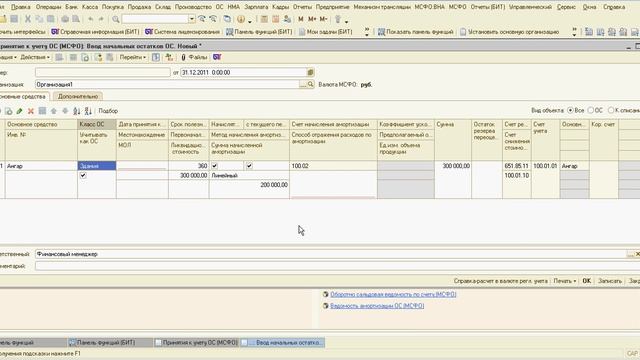Open the help icon dropdown arrow
The height and width of the screenshot is (360, 640).
tap(250, 21)
